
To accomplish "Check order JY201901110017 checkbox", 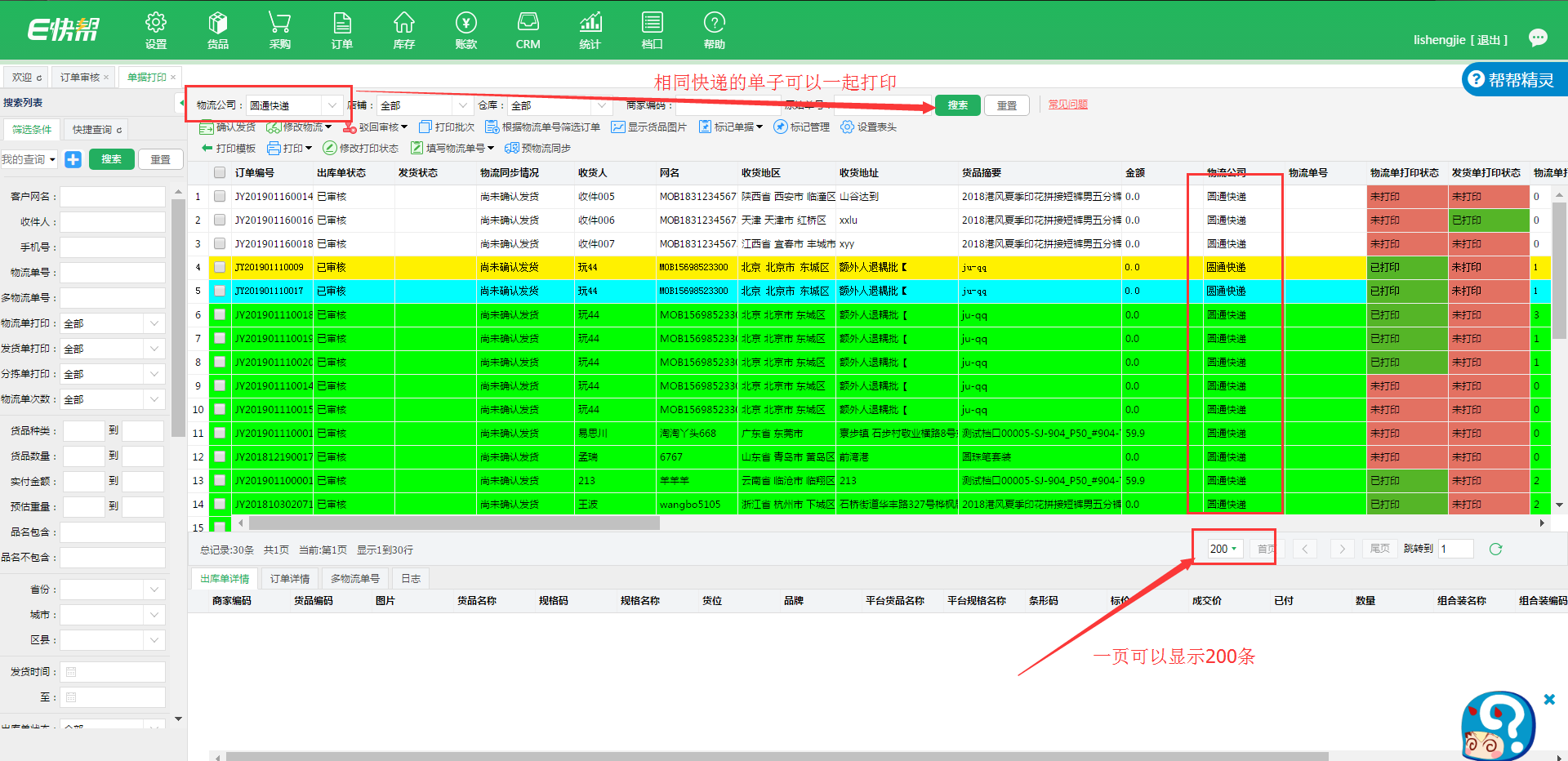I will click(220, 291).
